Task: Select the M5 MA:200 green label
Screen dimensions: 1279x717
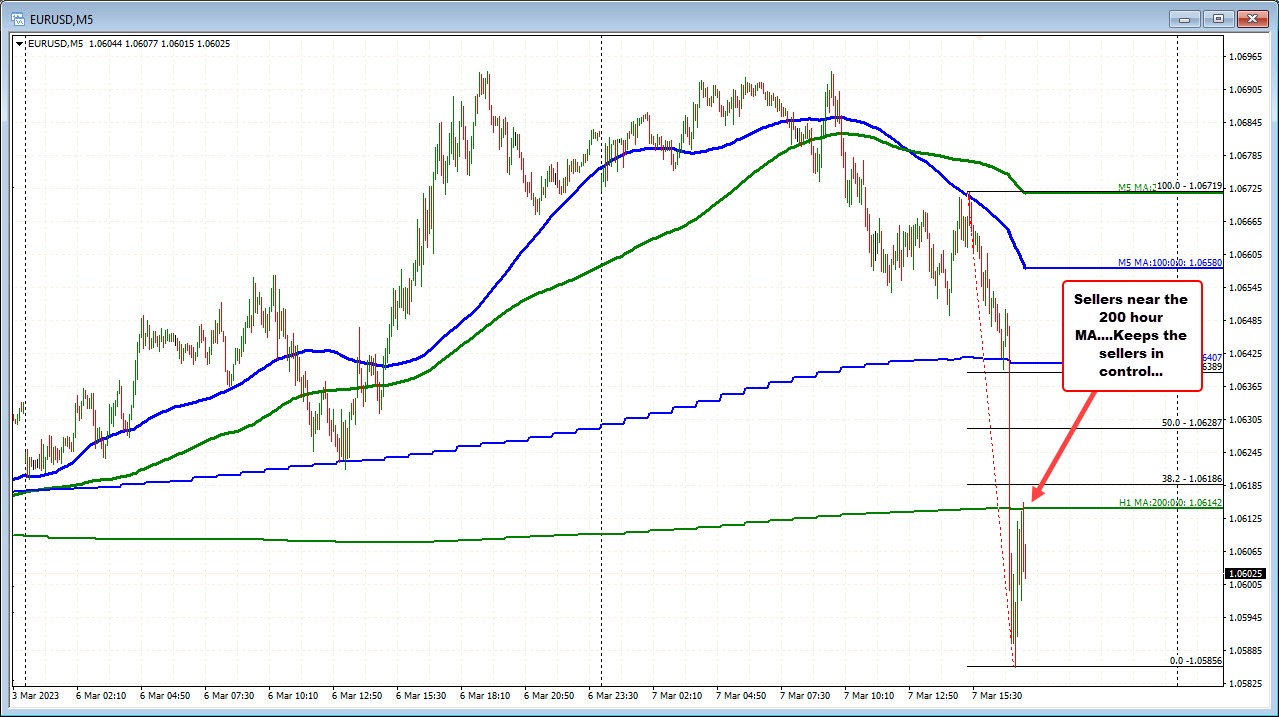Action: [x=1135, y=188]
